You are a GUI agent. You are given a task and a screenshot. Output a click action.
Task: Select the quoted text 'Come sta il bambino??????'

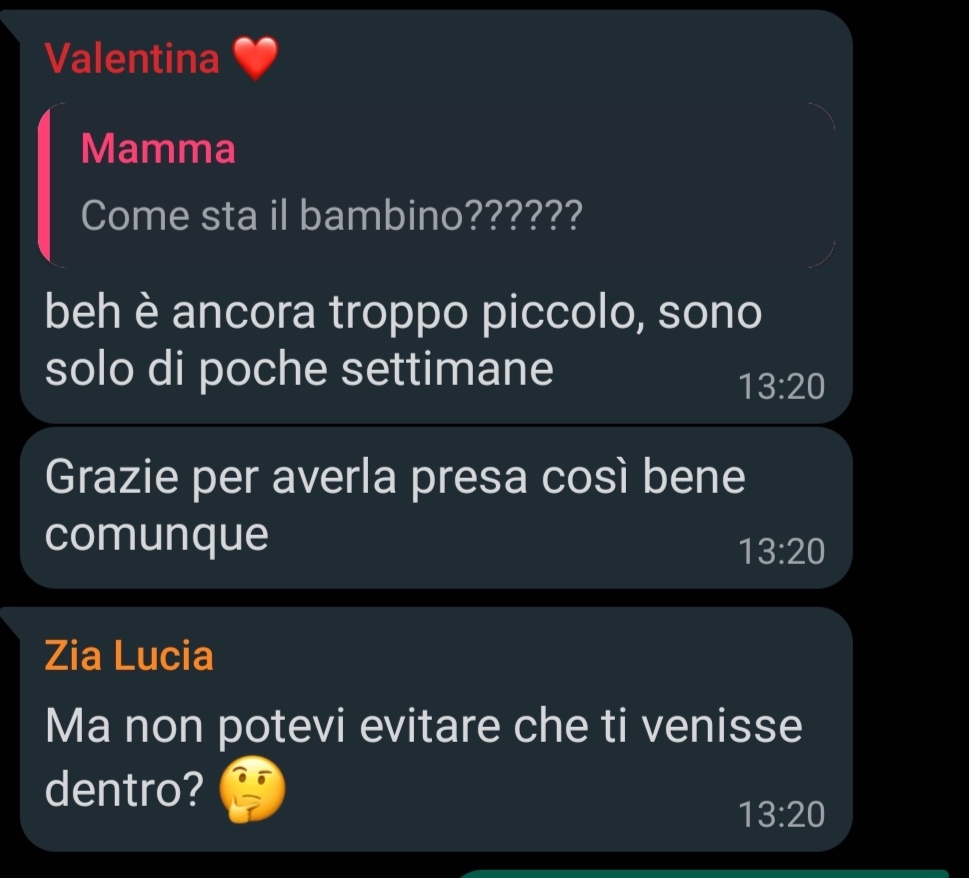[332, 216]
